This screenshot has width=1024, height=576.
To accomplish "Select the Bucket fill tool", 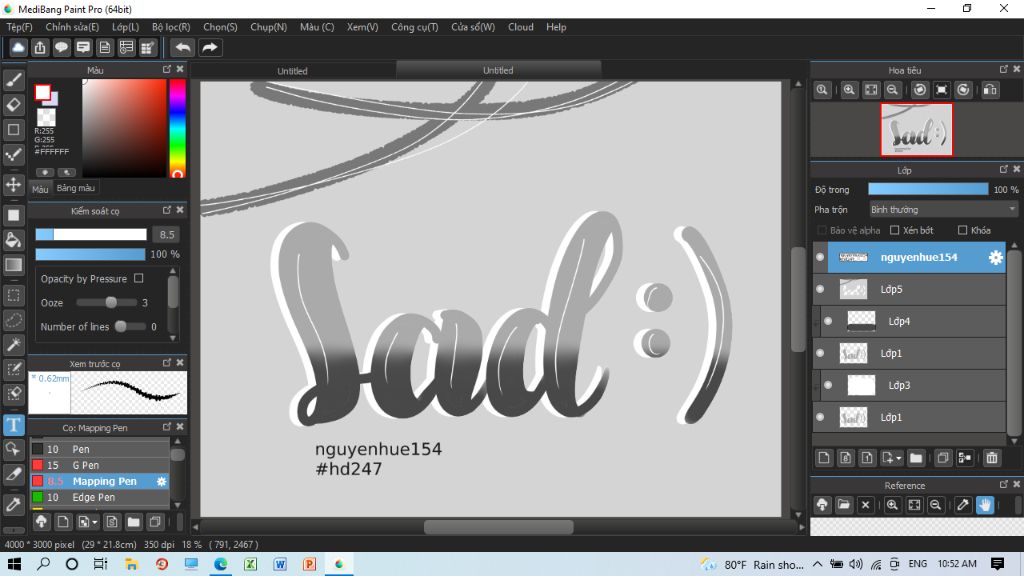I will pos(13,240).
